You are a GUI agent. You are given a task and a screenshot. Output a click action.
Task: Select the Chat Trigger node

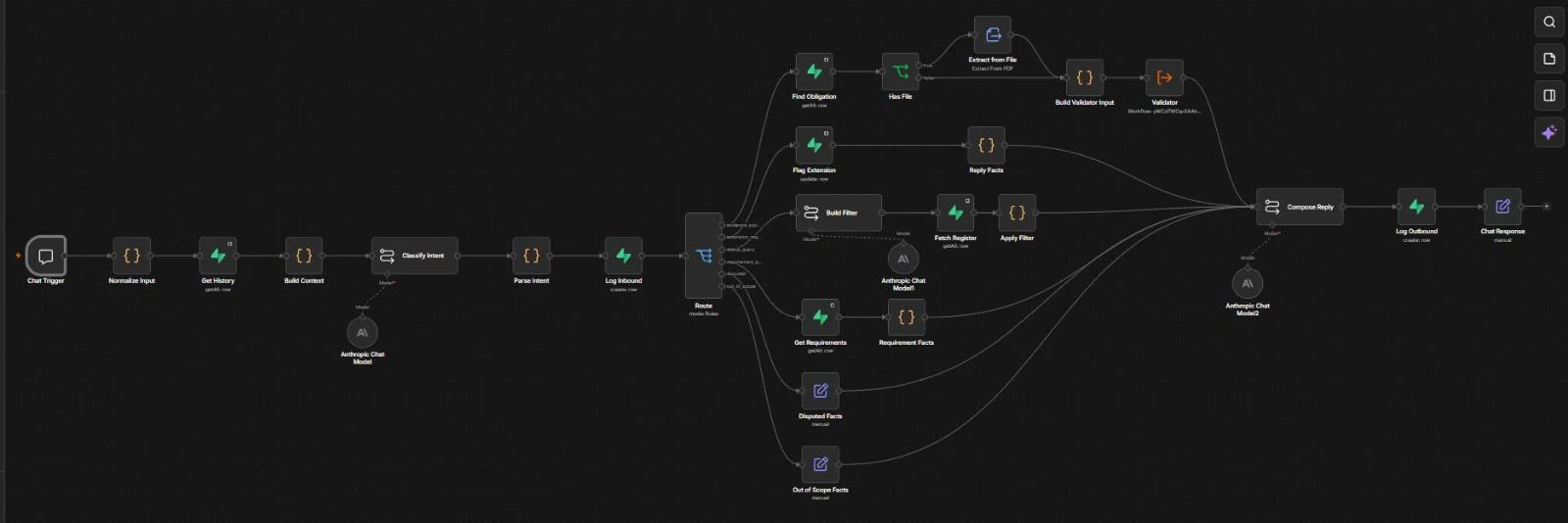click(46, 256)
